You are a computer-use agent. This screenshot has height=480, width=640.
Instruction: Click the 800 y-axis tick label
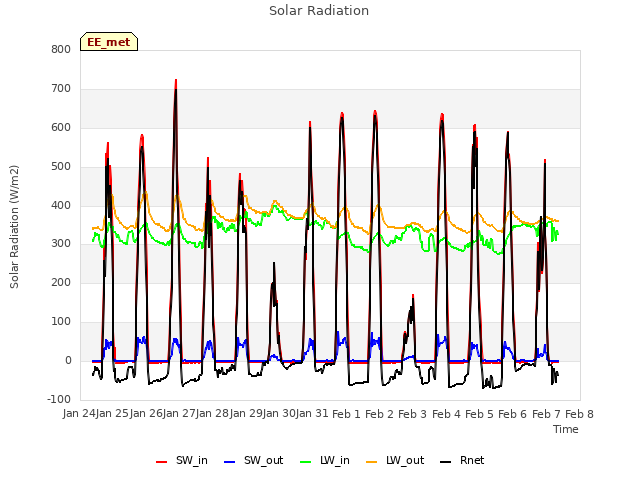coord(61,49)
